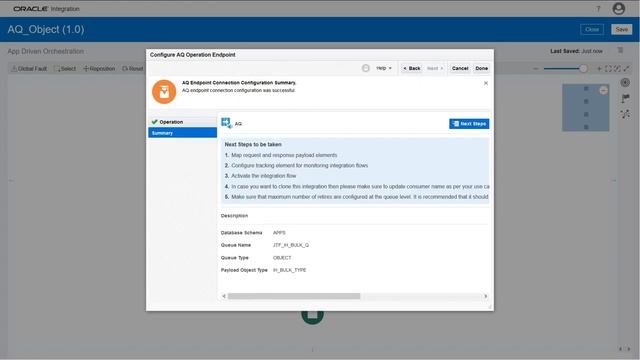
Task: Click Reposition in canvas toolbar
Action: (x=99, y=69)
